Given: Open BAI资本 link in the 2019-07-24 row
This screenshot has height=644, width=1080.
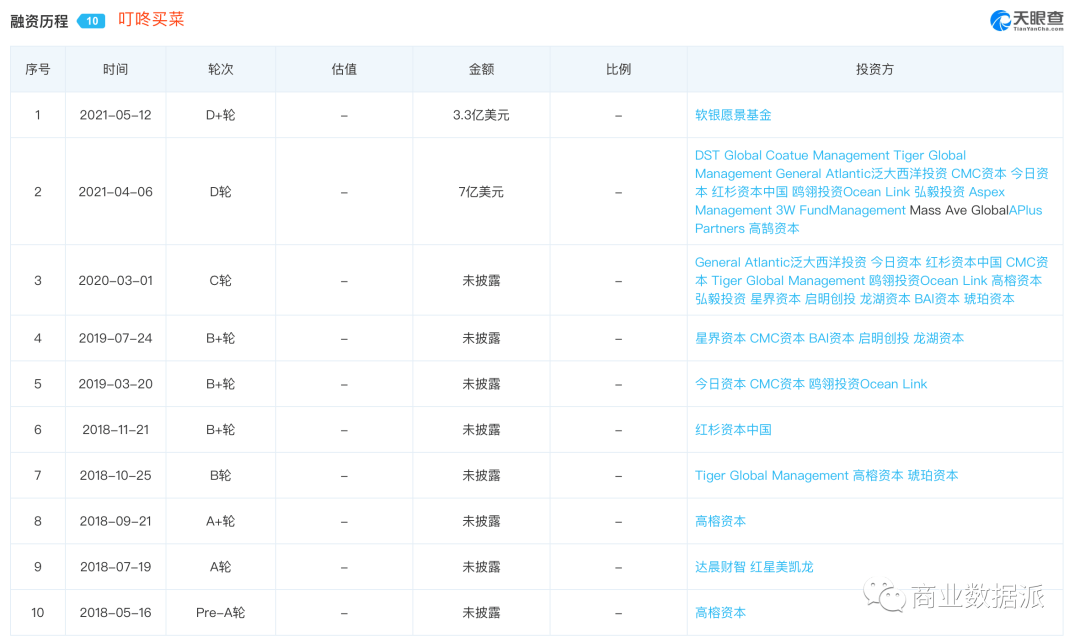Looking at the screenshot, I should coord(831,338).
